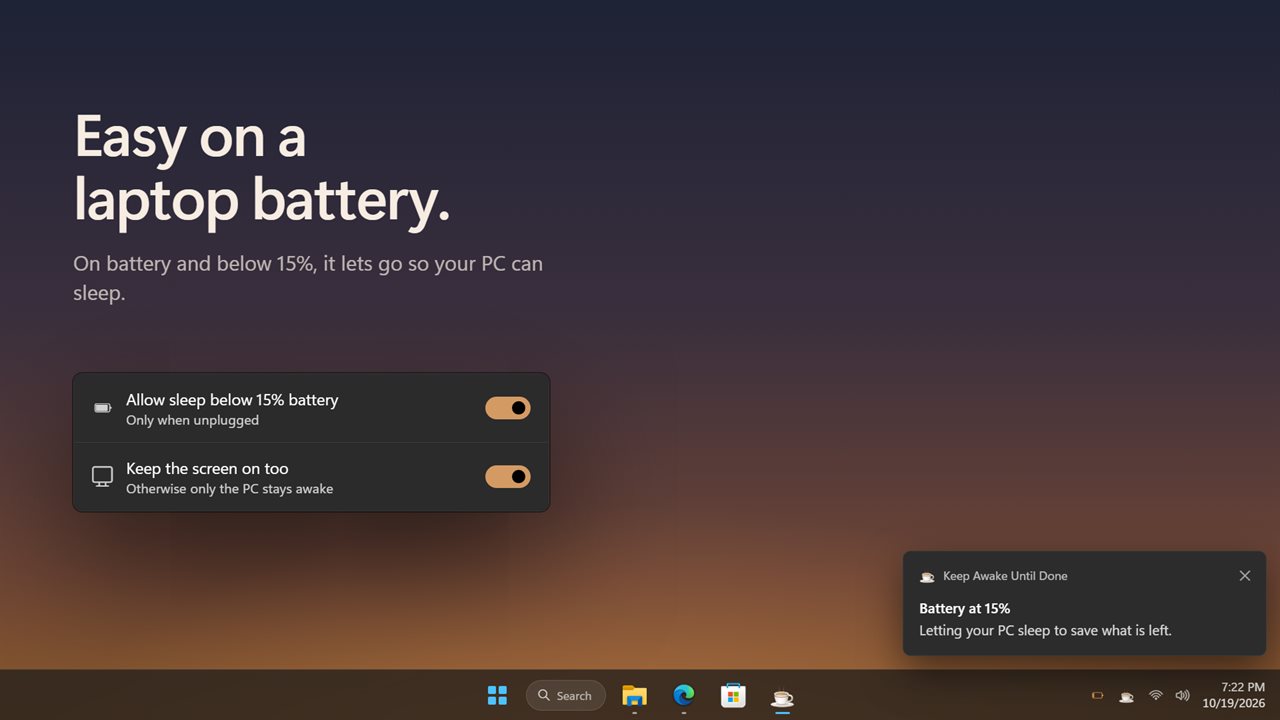Image resolution: width=1280 pixels, height=720 pixels.
Task: Click the battery icon beside Allow sleep
Action: [x=102, y=408]
